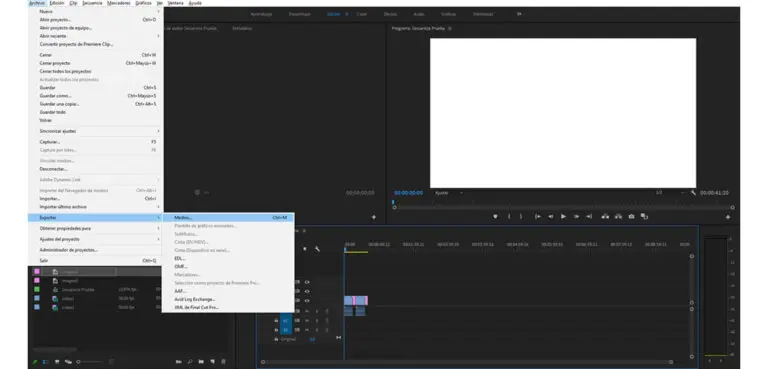
Task: Open the Nuevo submenu
Action: coord(96,11)
